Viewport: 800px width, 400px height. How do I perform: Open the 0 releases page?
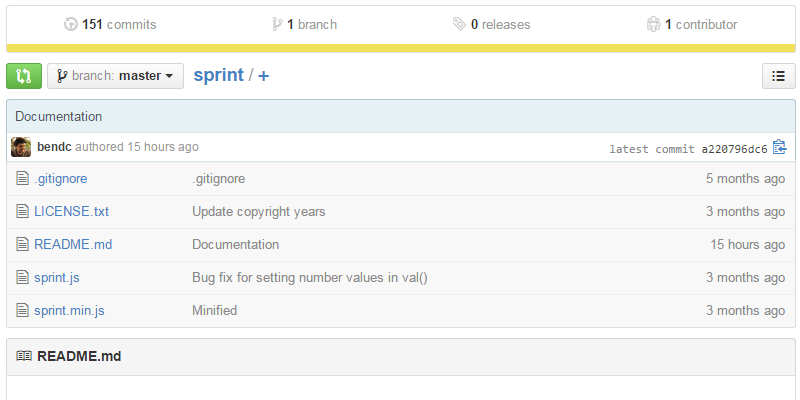pos(491,24)
